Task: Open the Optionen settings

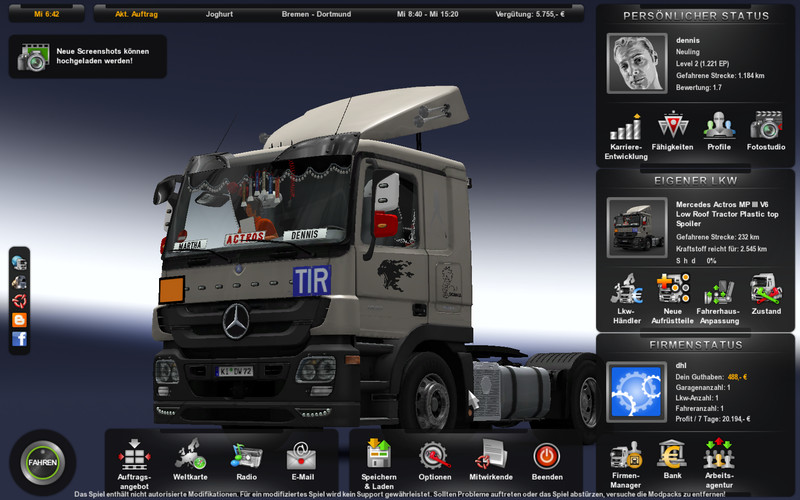Action: pyautogui.click(x=435, y=459)
